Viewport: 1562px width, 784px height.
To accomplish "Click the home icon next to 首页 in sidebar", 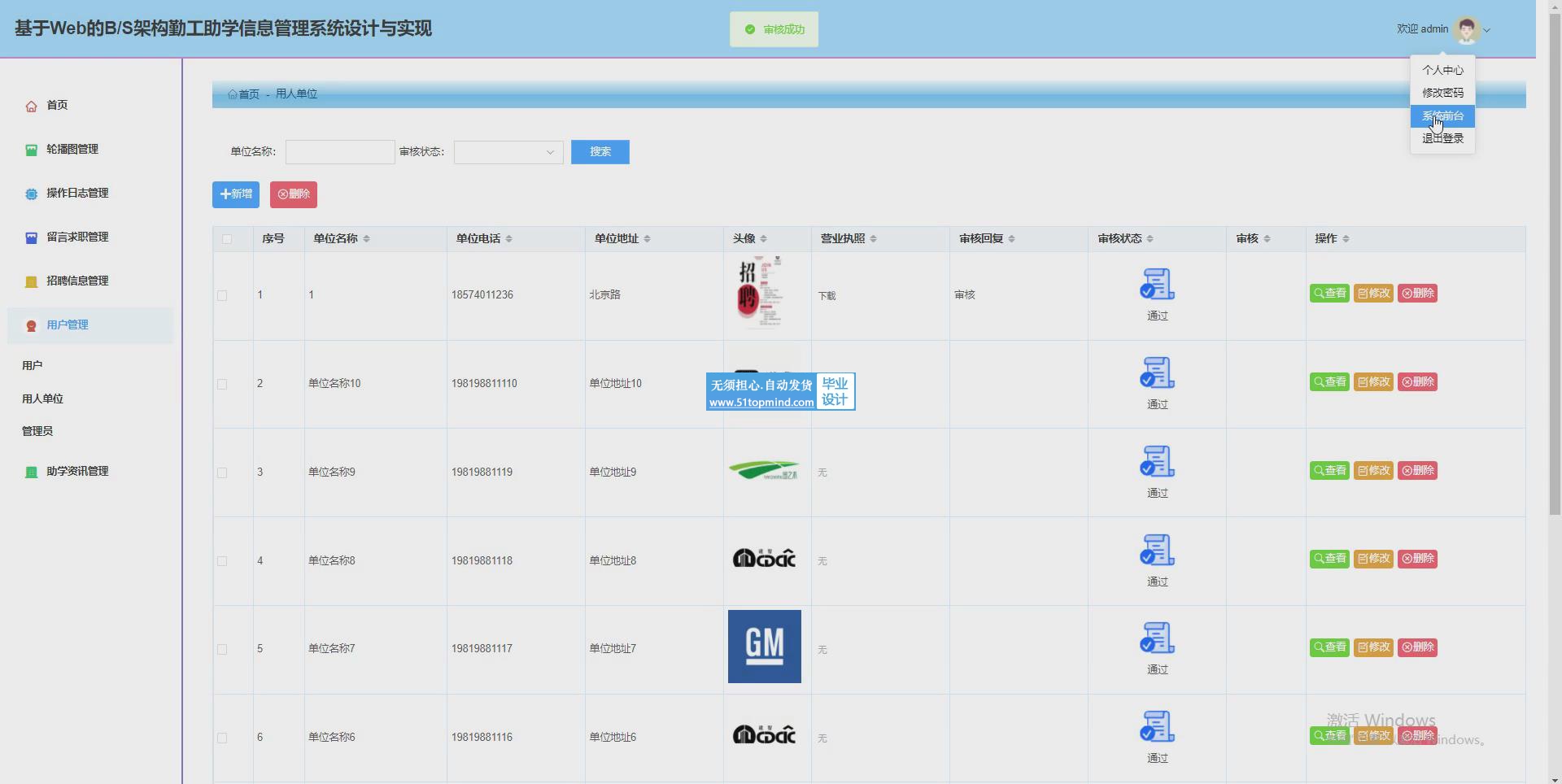I will 31,107.
